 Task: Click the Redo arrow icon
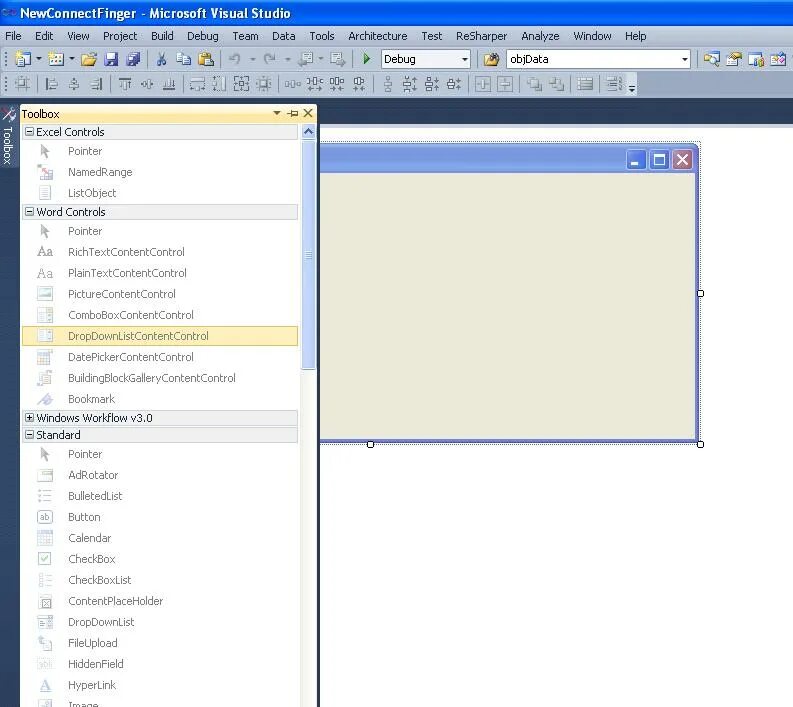[x=270, y=59]
